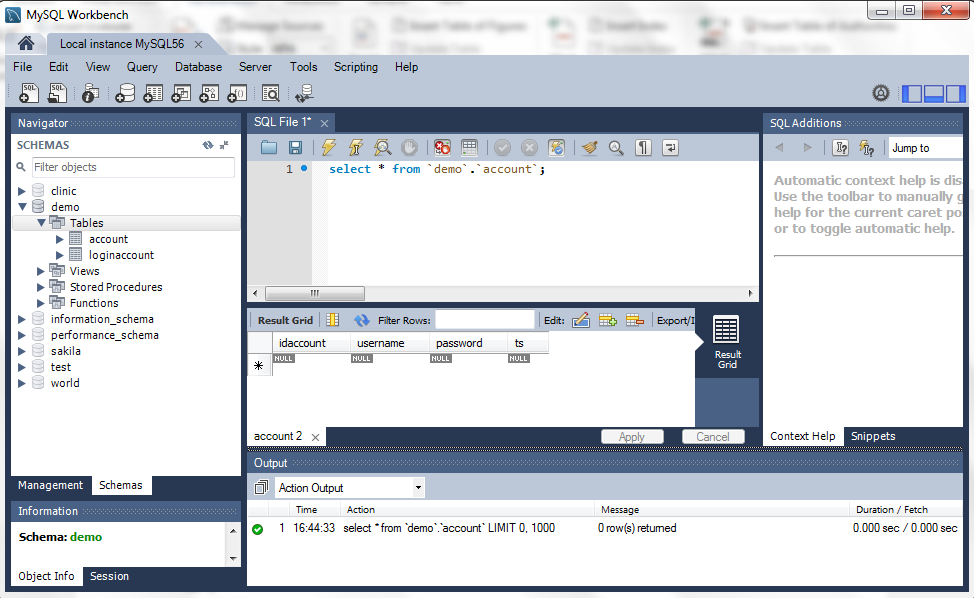Refresh result grid data icon
Viewport: 974px width, 598px height.
pyautogui.click(x=362, y=320)
